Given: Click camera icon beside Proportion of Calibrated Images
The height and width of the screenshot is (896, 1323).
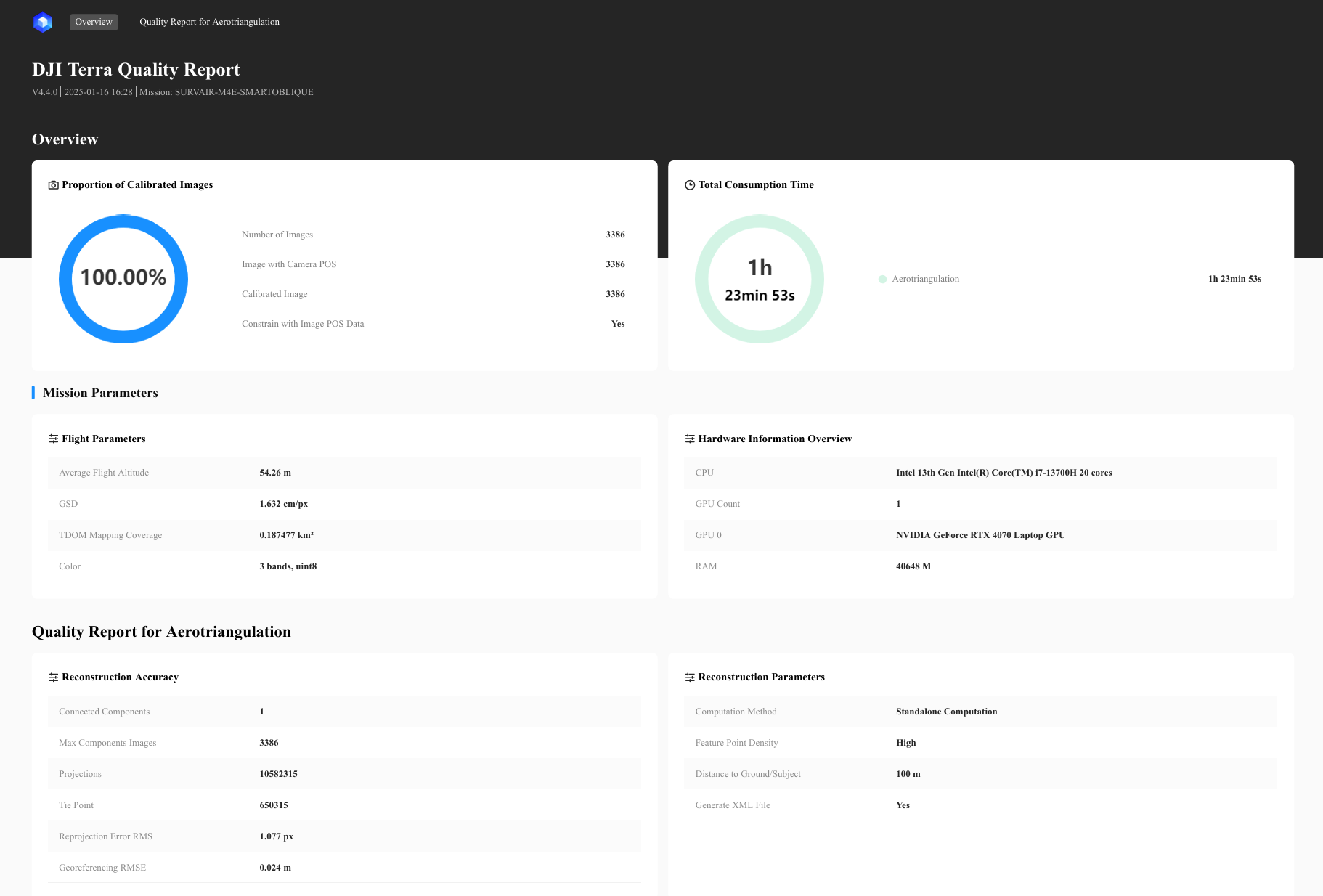Looking at the screenshot, I should (53, 185).
